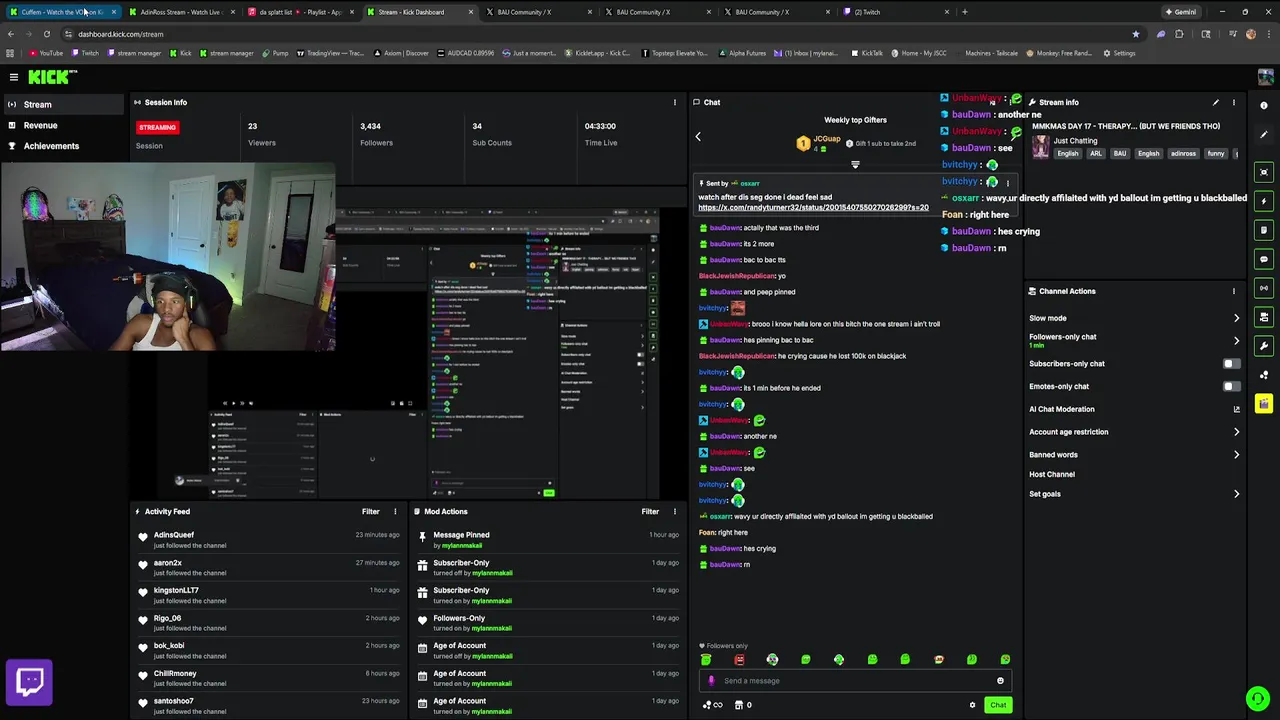Click the Just Chatting category thumbnail
Viewport: 1280px width, 720px height.
point(1041,146)
